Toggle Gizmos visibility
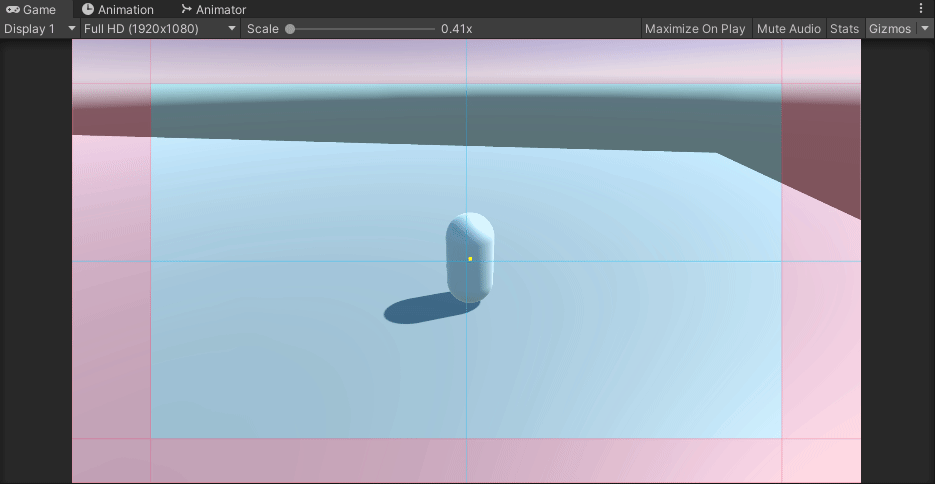Viewport: 935px width, 484px height. 890,29
